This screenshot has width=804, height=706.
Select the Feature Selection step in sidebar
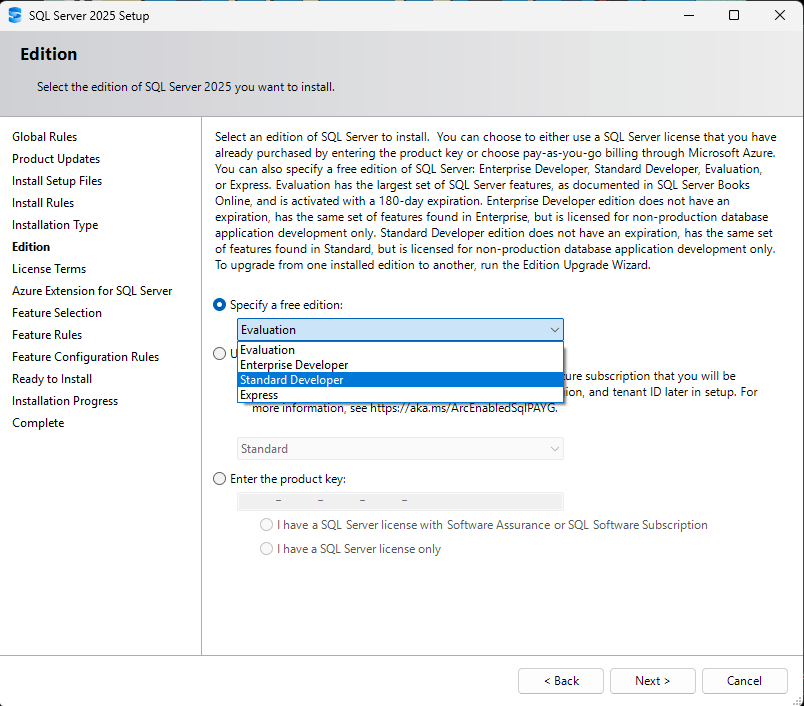coord(57,313)
